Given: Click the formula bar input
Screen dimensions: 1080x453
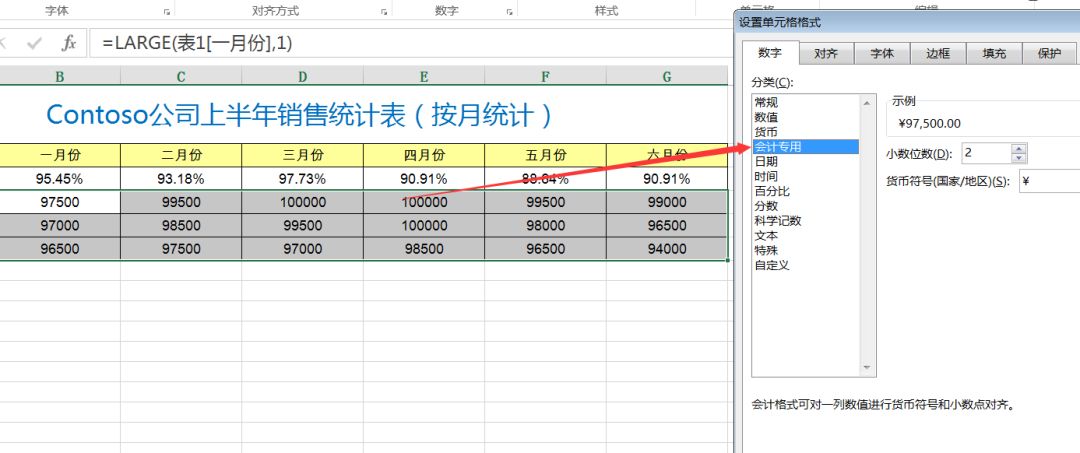Looking at the screenshot, I should click(x=410, y=43).
